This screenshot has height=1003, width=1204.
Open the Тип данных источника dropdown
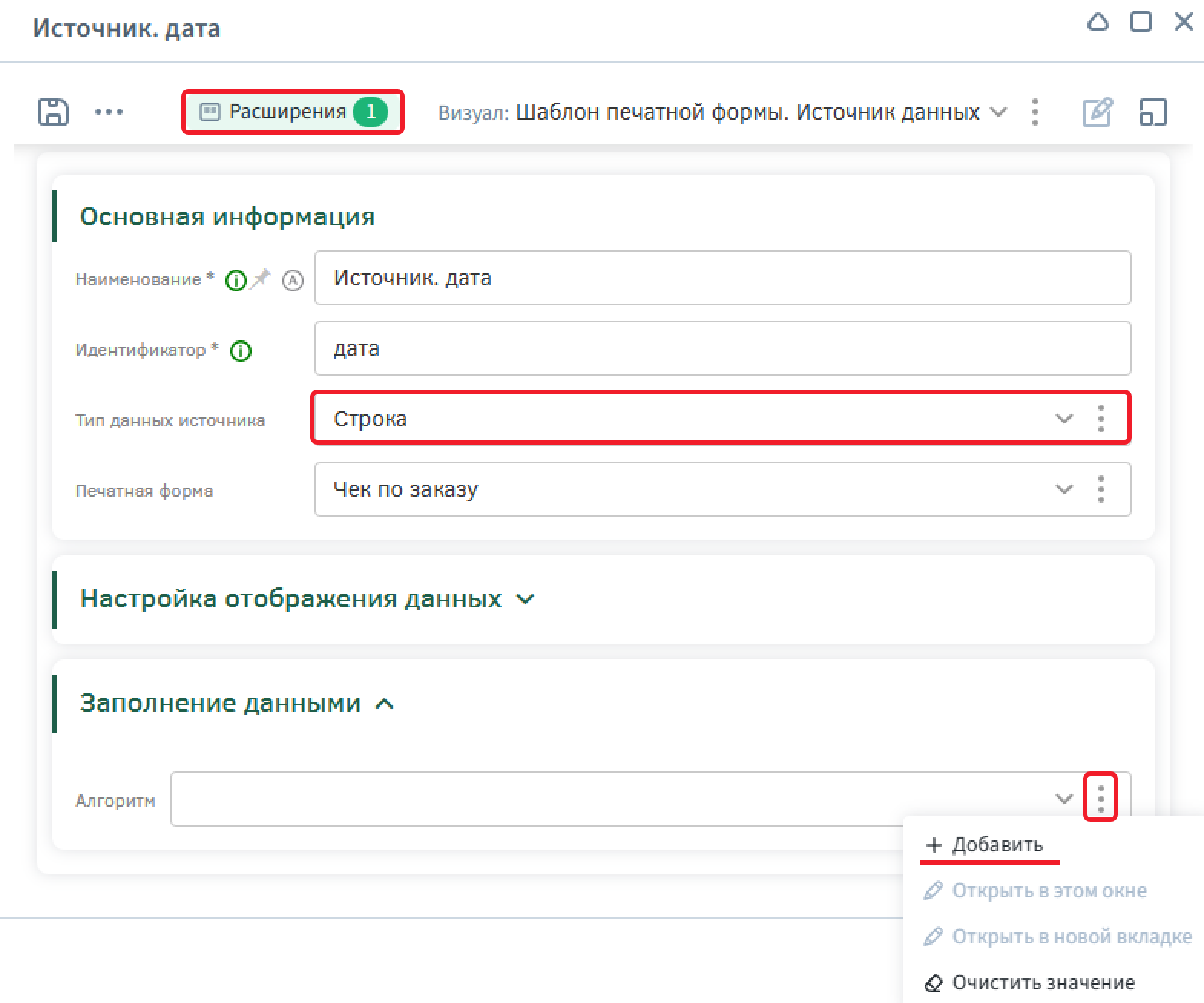click(1064, 419)
